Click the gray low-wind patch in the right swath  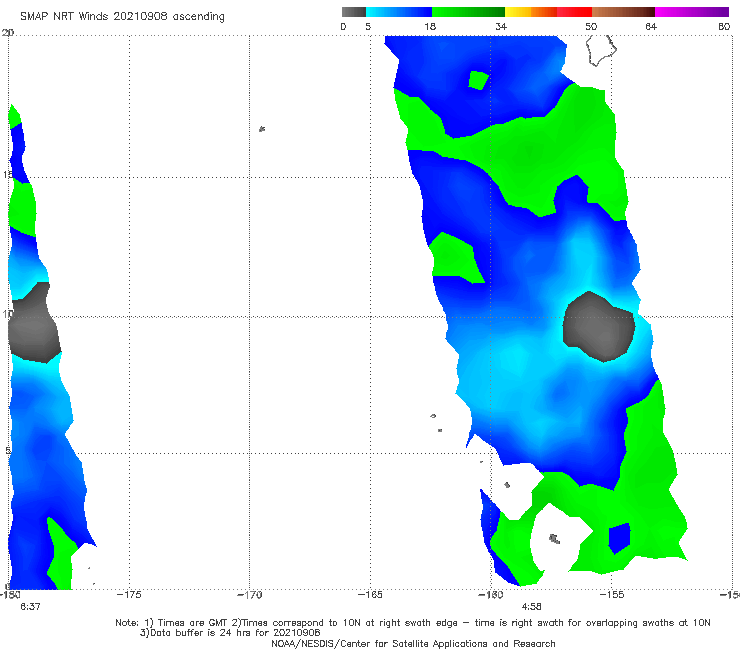pos(598,327)
